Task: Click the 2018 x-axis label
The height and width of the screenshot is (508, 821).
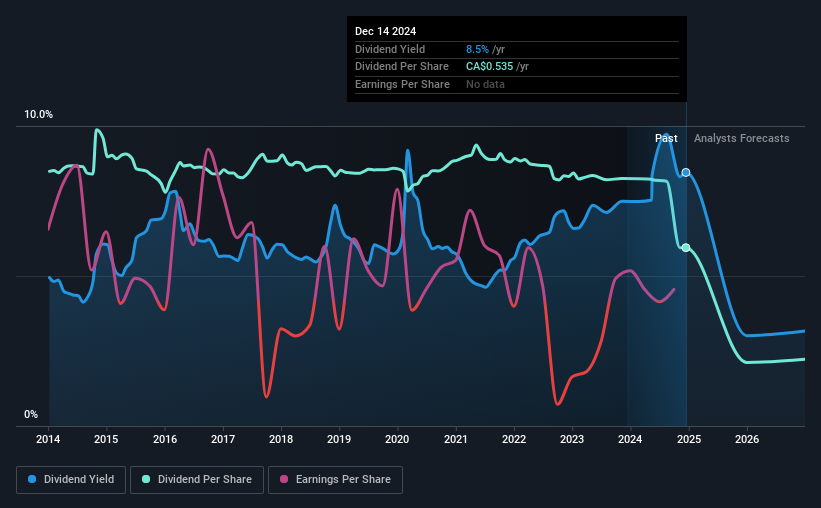Action: [x=281, y=439]
